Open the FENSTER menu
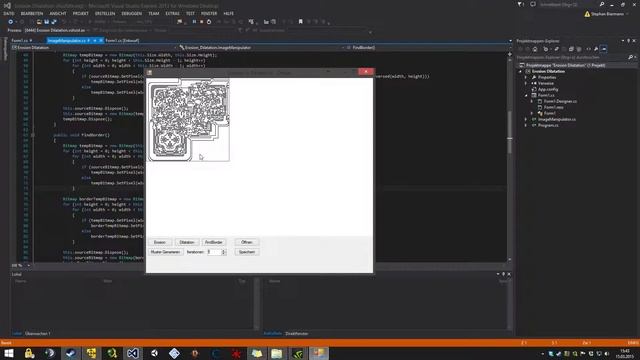Viewport: 640px width, 360px height. click(209, 13)
